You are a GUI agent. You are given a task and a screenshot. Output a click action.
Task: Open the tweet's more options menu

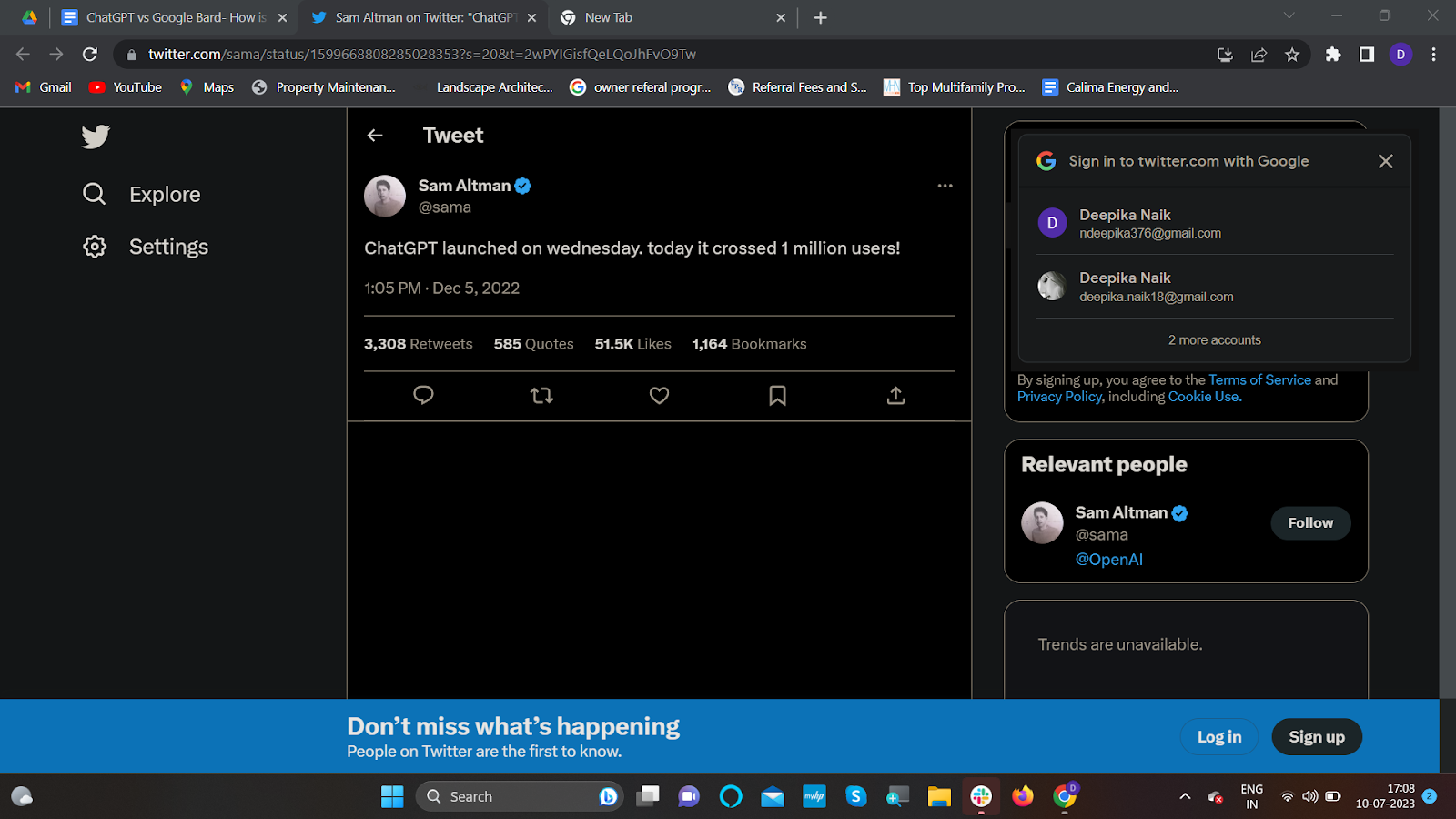click(x=945, y=186)
